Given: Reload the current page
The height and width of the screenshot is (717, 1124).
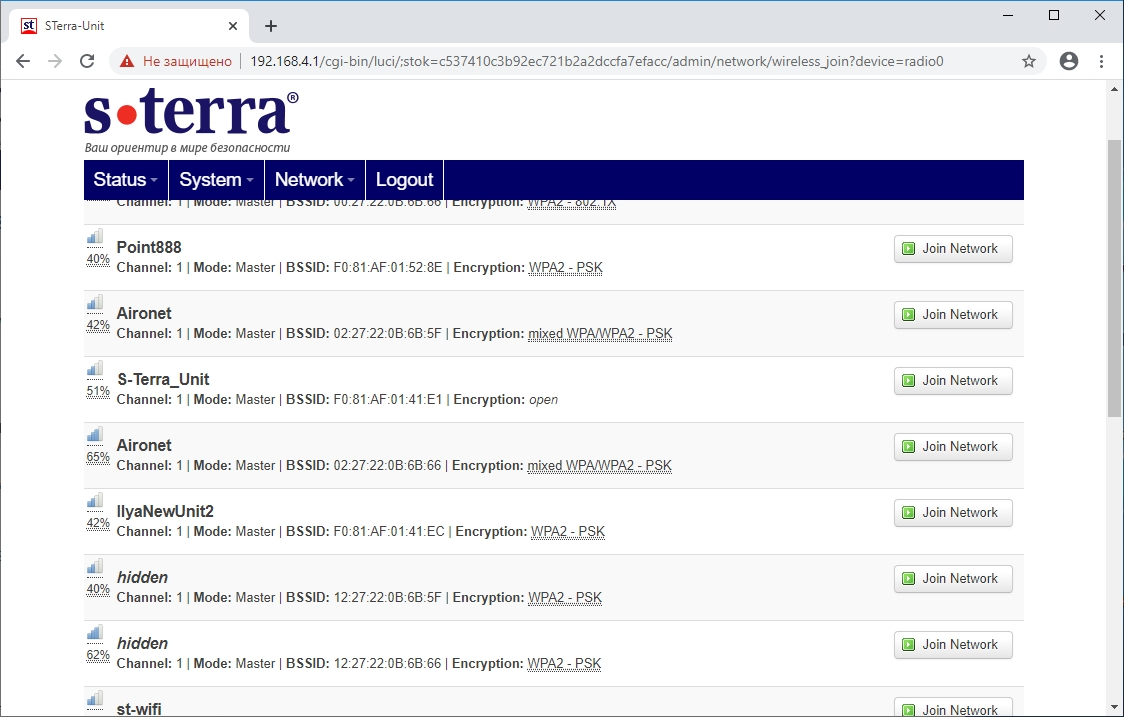Looking at the screenshot, I should tap(87, 61).
